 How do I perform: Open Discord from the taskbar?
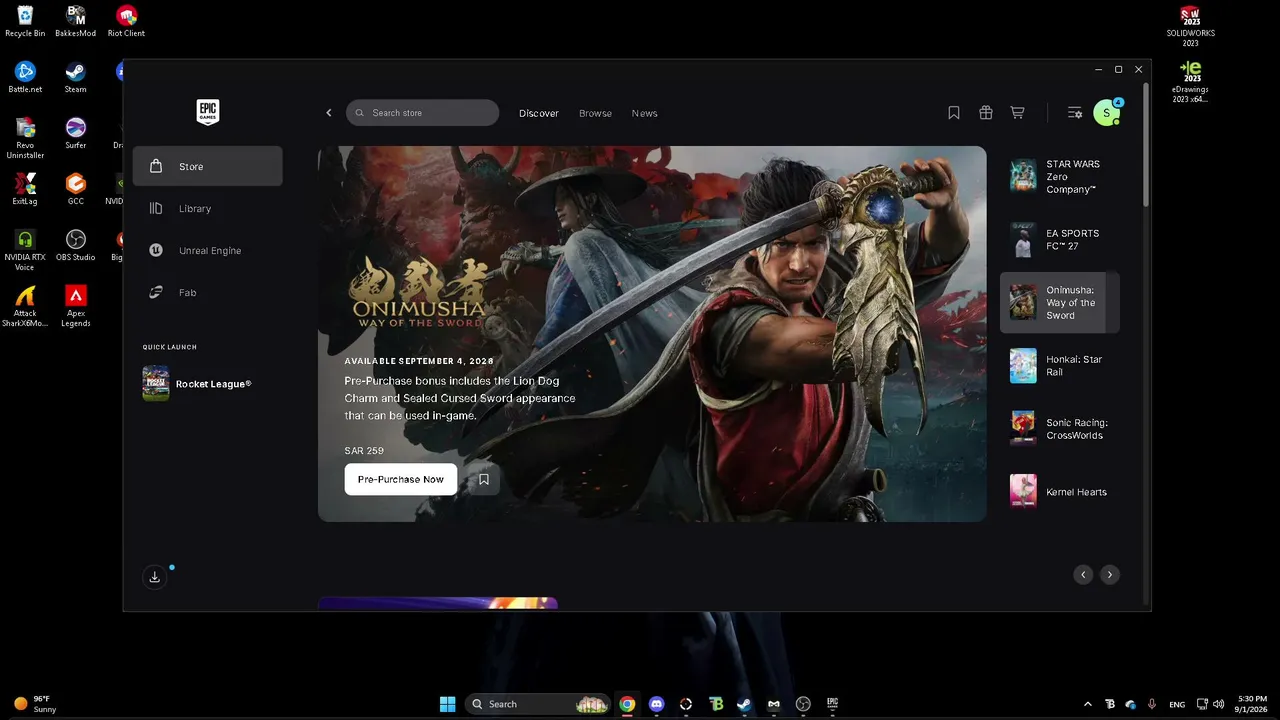tap(656, 704)
